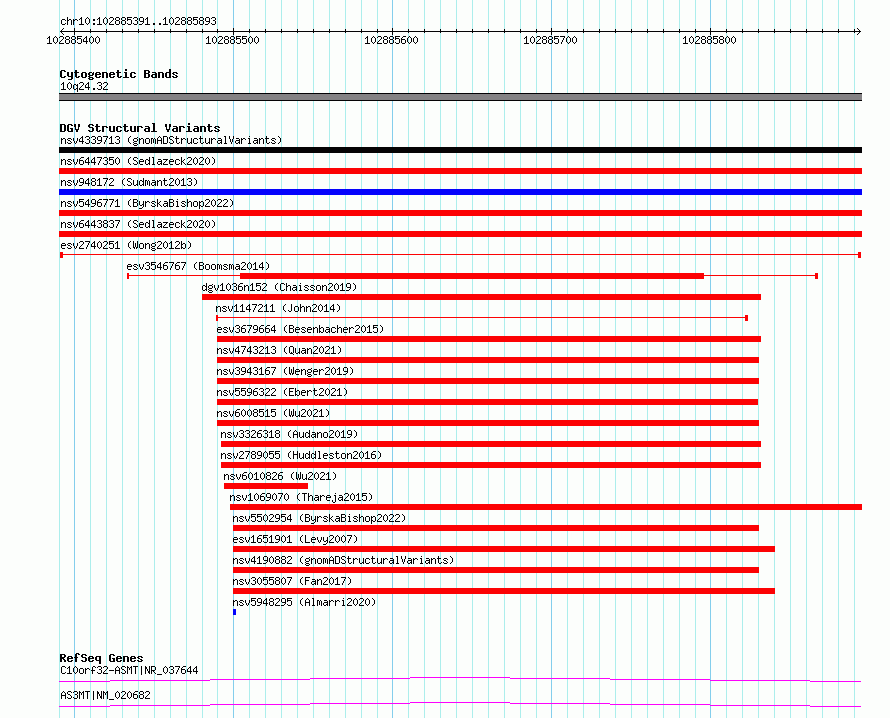
Task: Select the C10orf32-ASMT|NR_037644 gene label
Action: (x=129, y=670)
